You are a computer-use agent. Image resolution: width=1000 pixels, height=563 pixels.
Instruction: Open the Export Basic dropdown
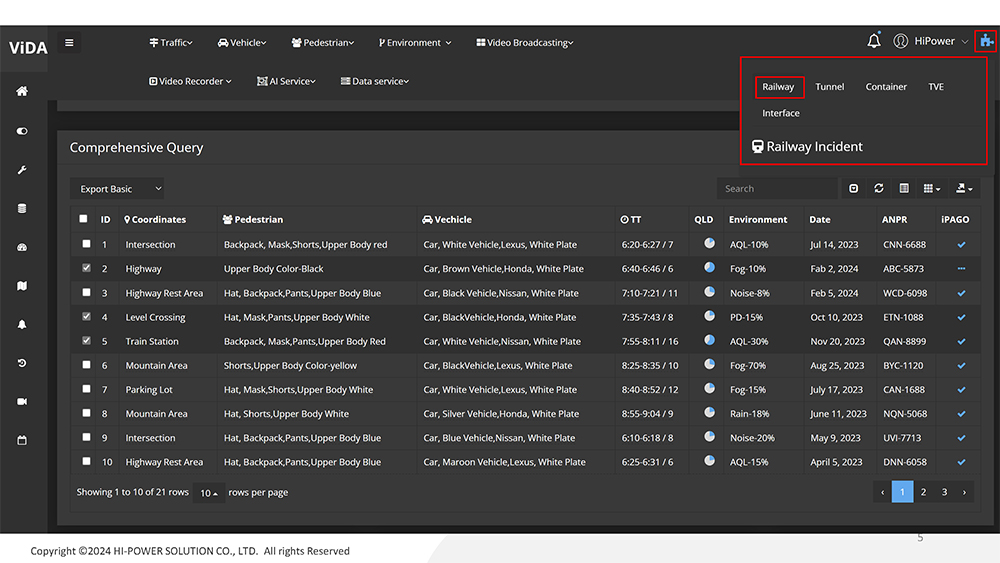[x=117, y=189]
